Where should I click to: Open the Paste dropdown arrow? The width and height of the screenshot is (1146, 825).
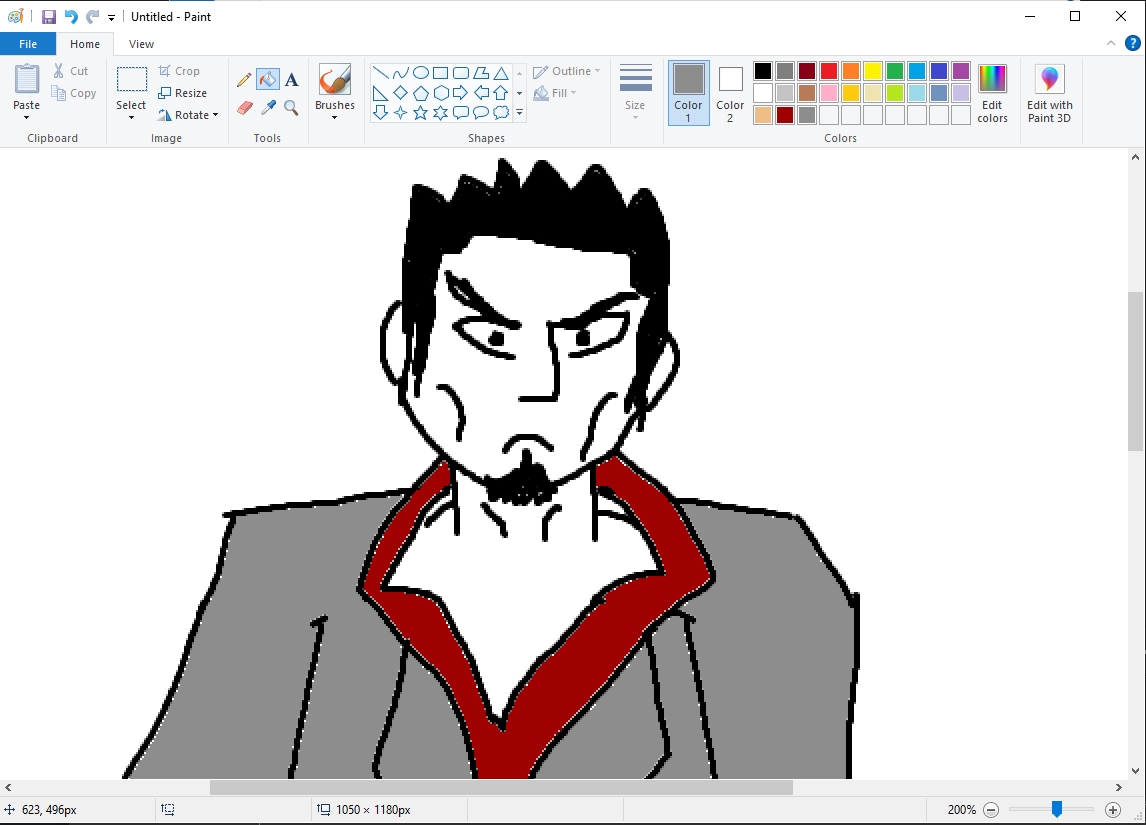pyautogui.click(x=26, y=118)
